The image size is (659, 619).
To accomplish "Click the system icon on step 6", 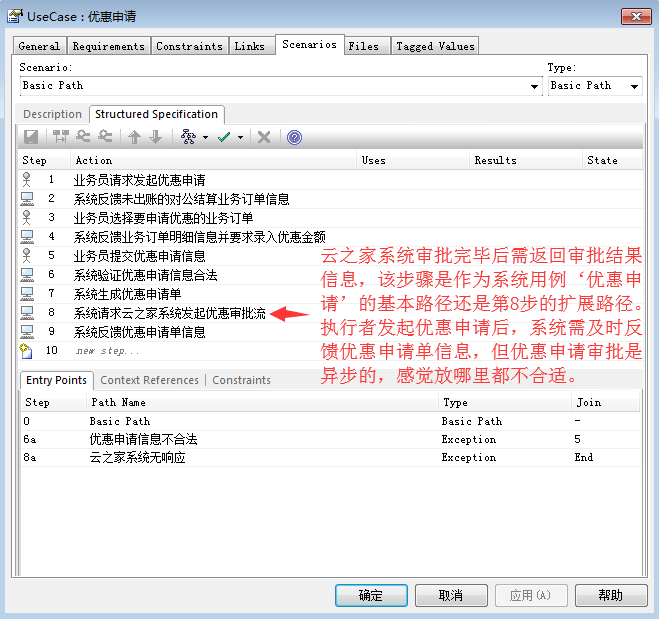I will coord(27,275).
